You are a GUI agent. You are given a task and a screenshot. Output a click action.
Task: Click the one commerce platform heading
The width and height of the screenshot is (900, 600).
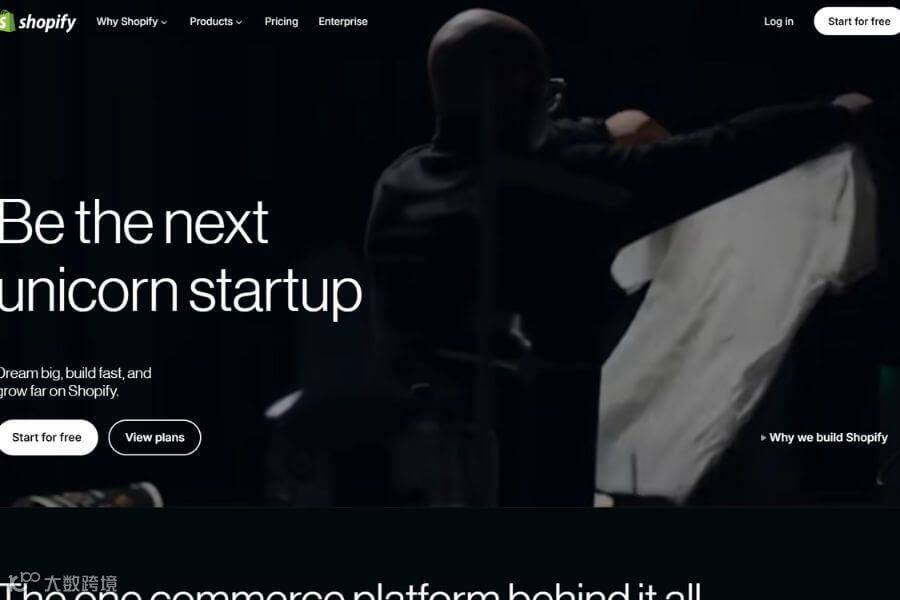click(350, 590)
